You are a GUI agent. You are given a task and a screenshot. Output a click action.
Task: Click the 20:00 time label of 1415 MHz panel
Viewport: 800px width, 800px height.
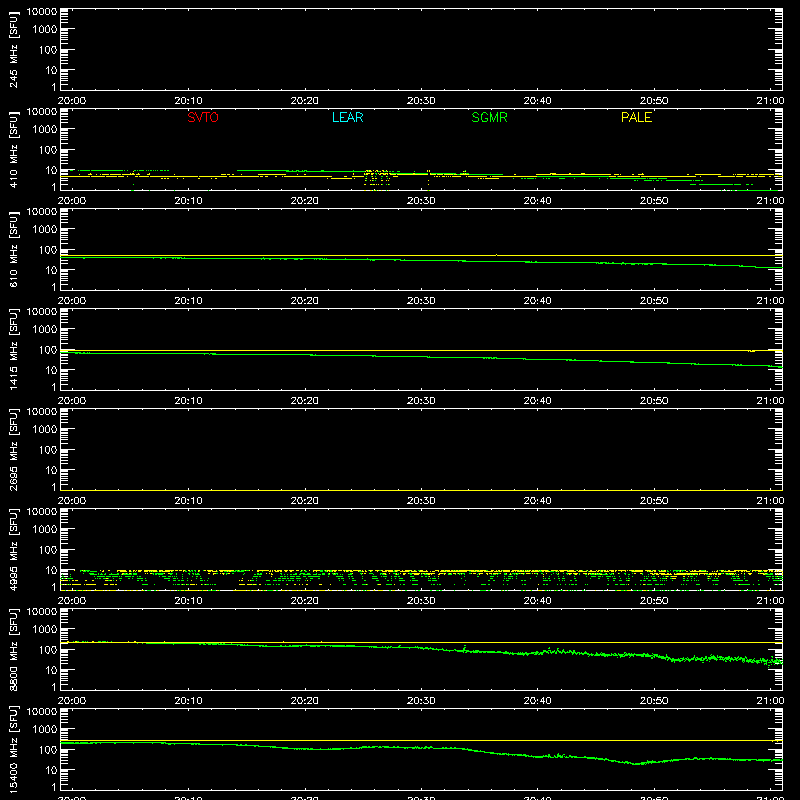coord(71,401)
